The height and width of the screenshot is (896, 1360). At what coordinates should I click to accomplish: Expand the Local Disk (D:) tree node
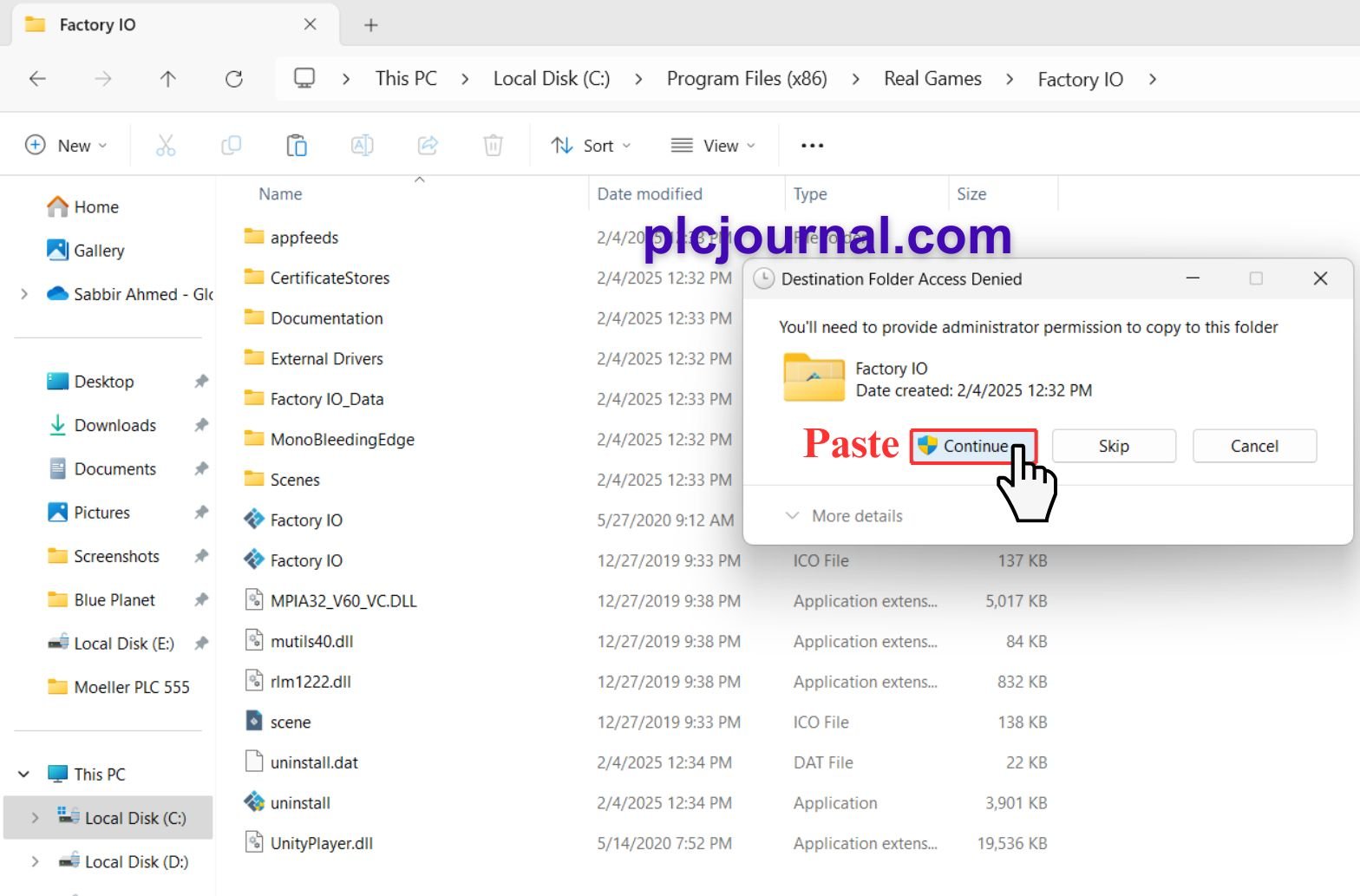click(36, 861)
